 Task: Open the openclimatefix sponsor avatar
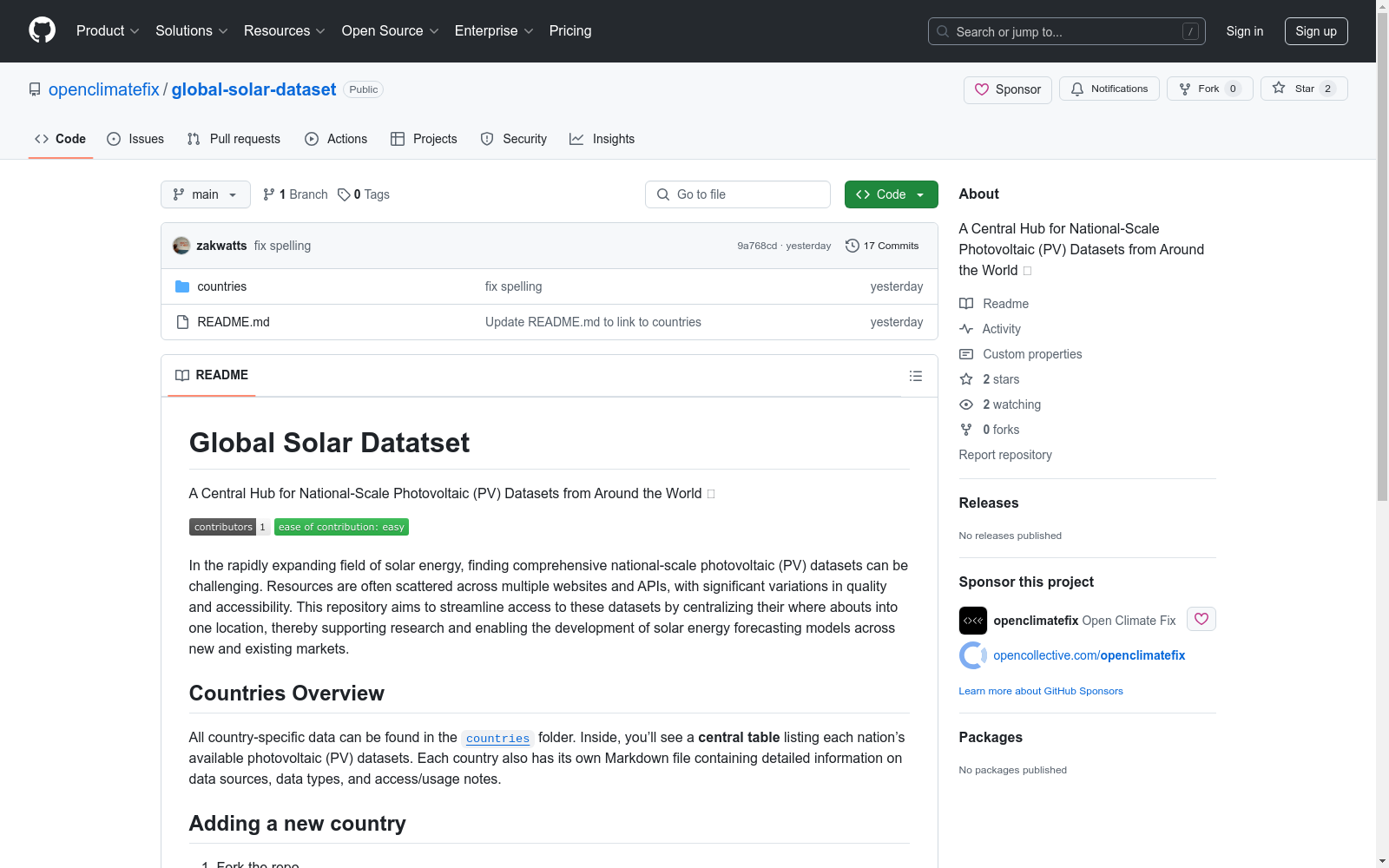coord(973,621)
